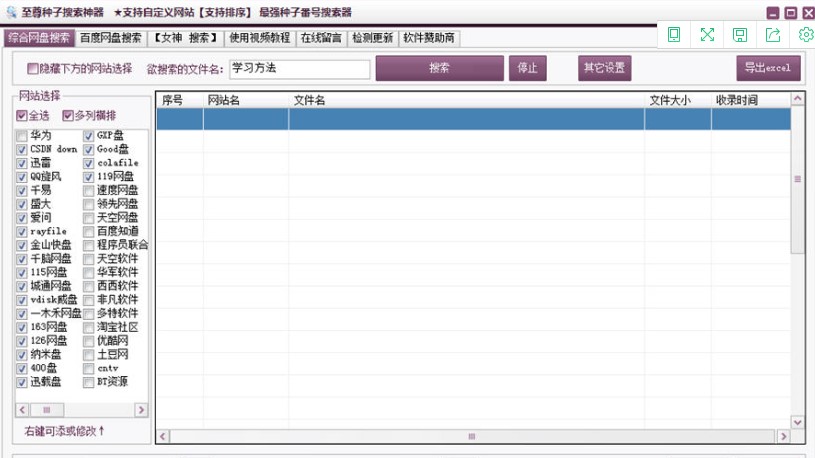Screen dimensions: 815x458
Task: Click the app magnifier icon in title bar
Action: (11, 11)
